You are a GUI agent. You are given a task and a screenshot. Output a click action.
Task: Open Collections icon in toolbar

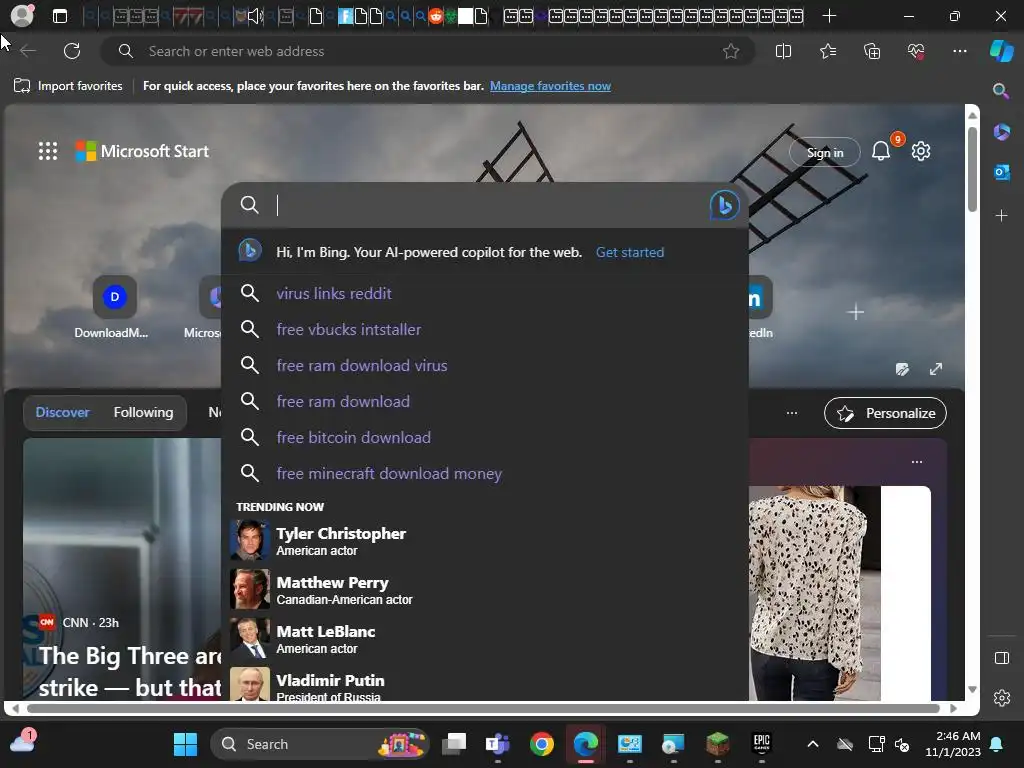872,51
